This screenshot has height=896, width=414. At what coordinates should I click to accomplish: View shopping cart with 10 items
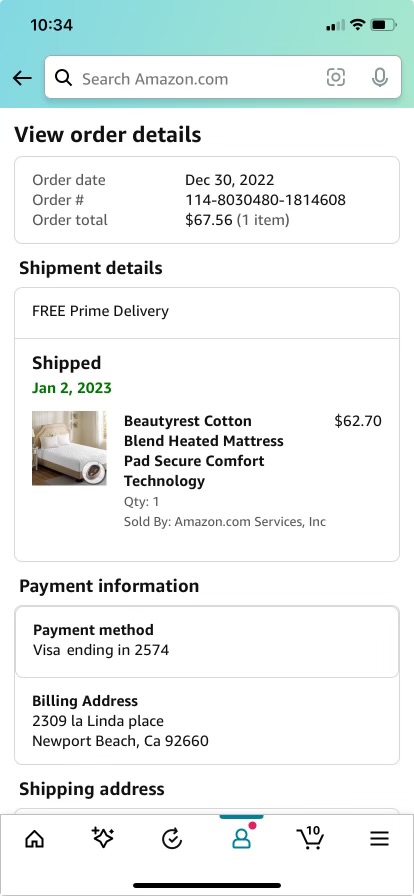tap(310, 838)
